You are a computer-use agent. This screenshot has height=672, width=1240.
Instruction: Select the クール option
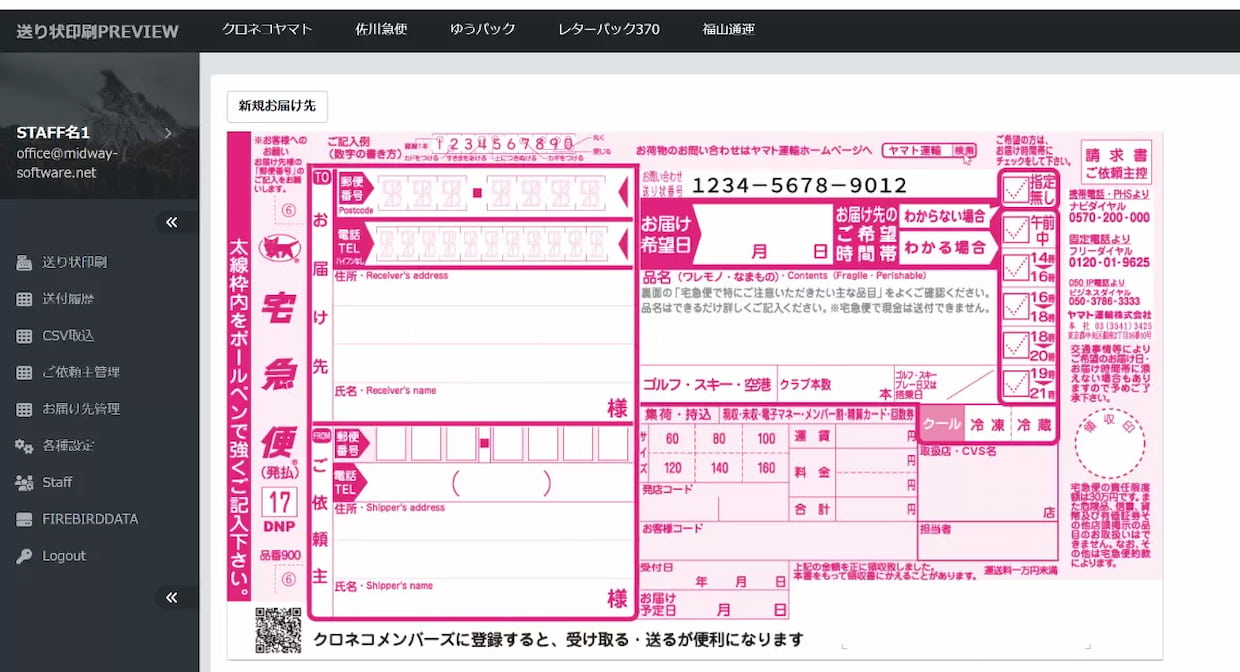click(941, 425)
